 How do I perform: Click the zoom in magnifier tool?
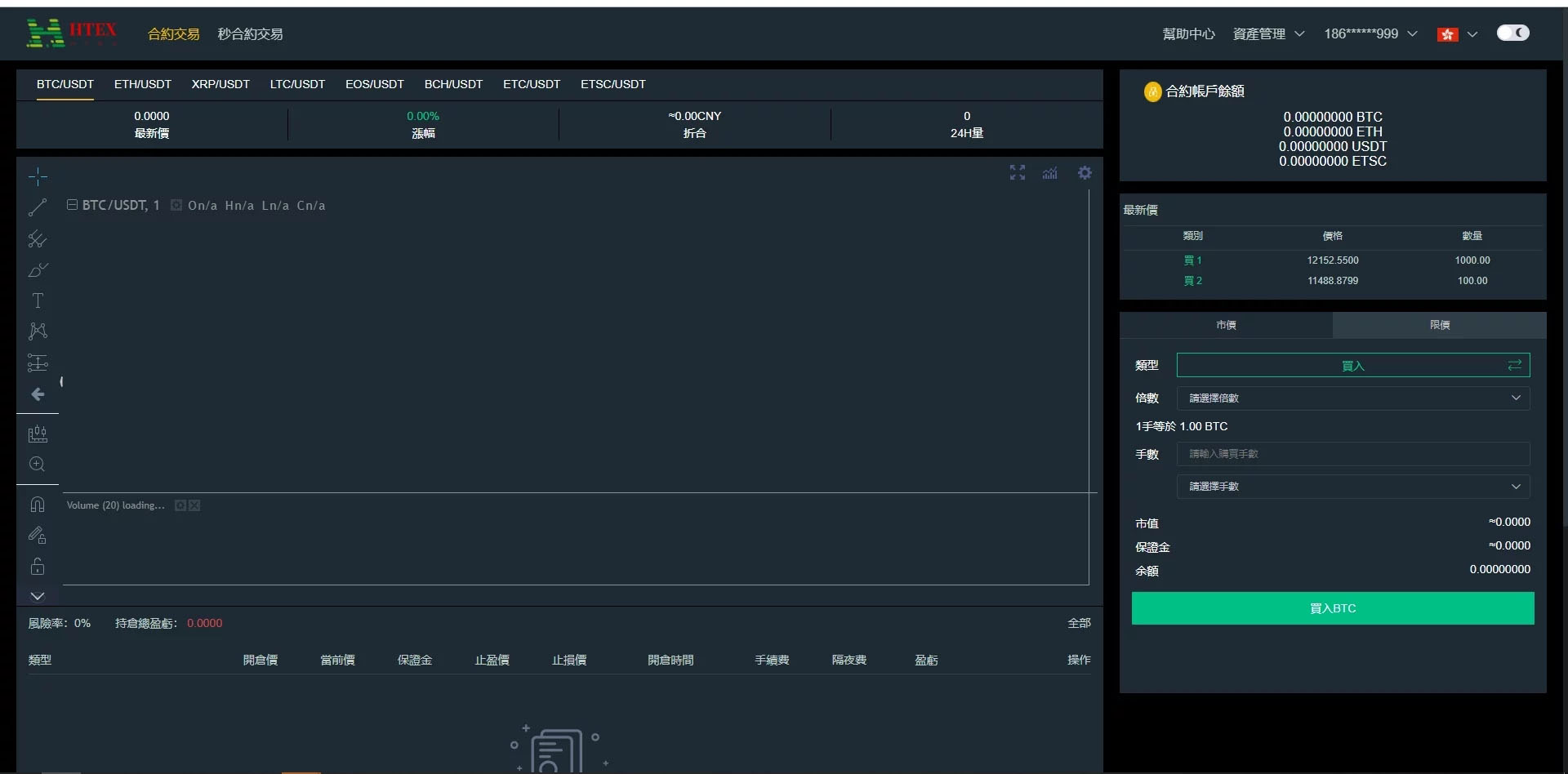38,464
